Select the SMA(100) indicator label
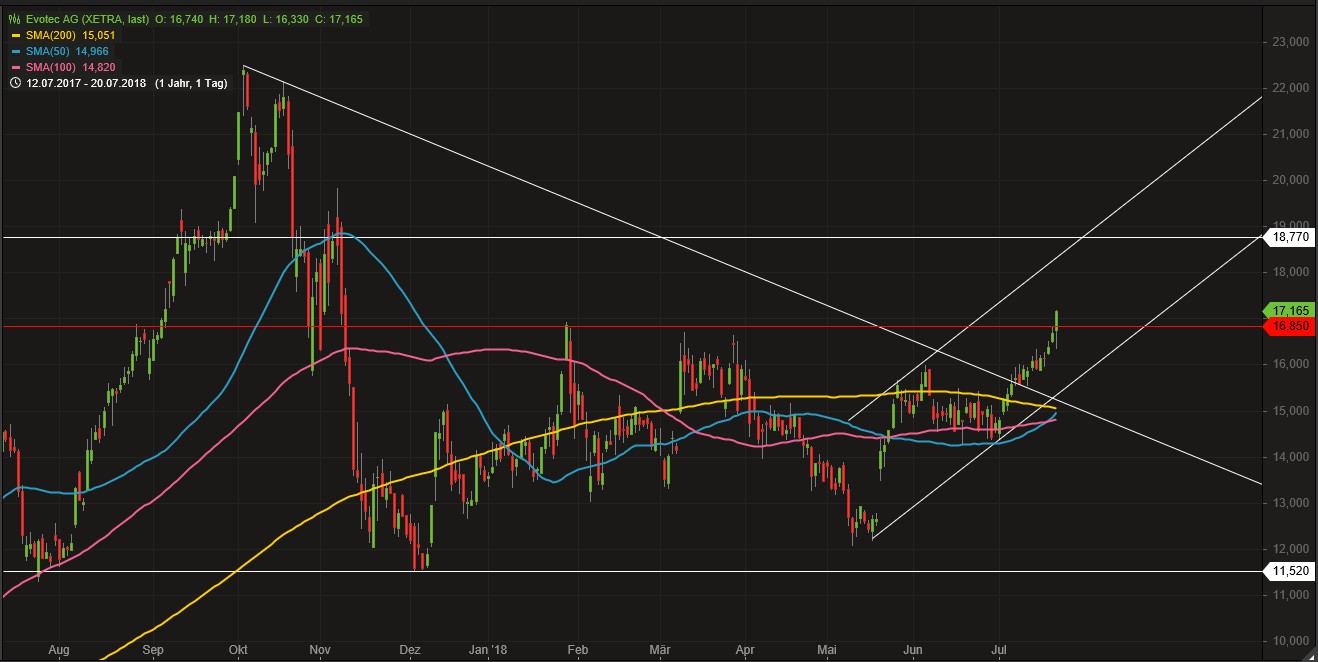This screenshot has width=1318, height=662. (49, 66)
